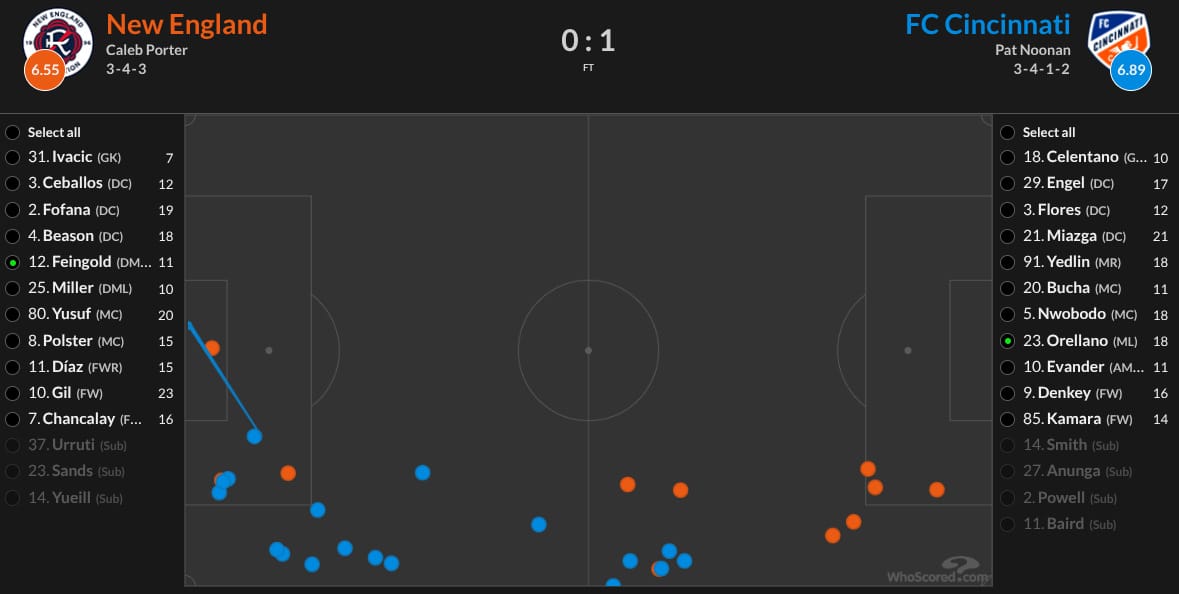Viewport: 1179px width, 594px height.
Task: Toggle New England's Select all radio button
Action: pos(12,132)
